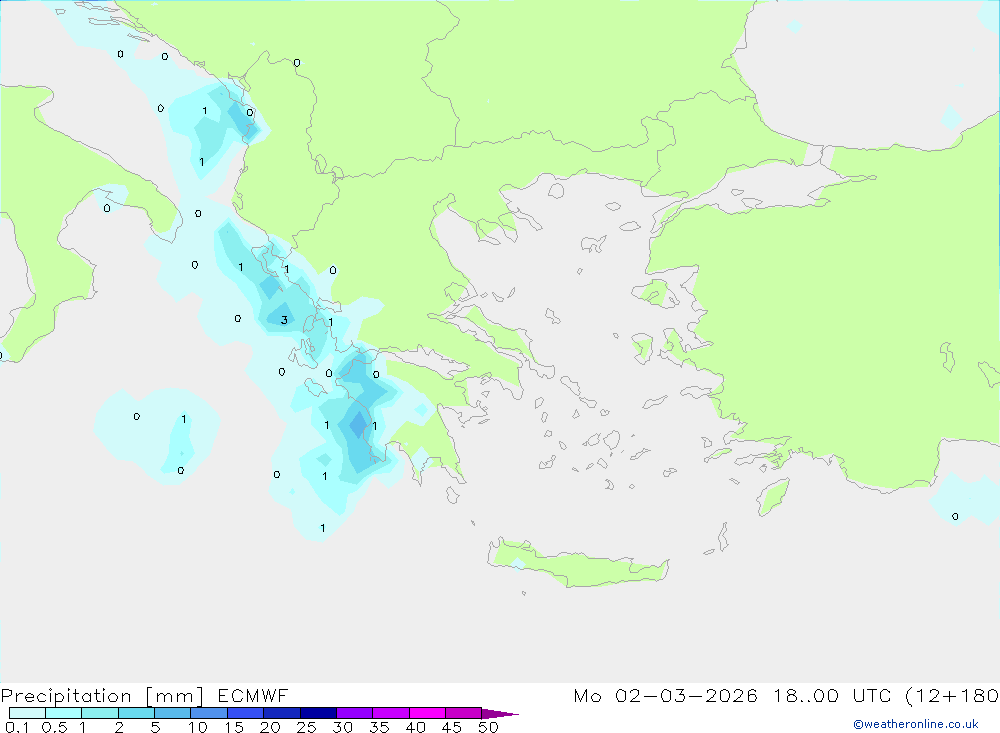Click the legend label '0.1'
Screen dimensions: 1000x733
point(17,727)
